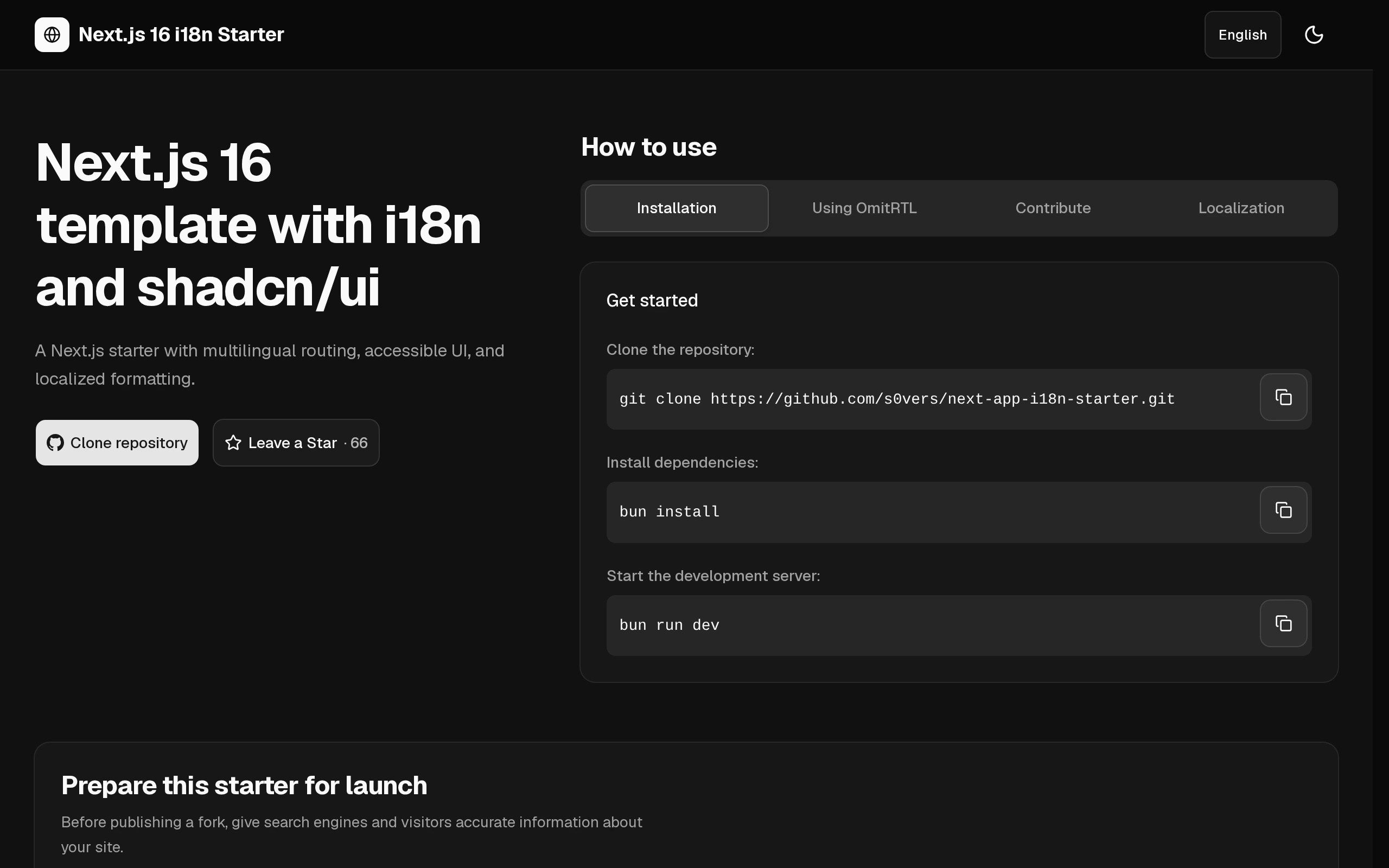Click 'Start the development server:' label

click(713, 576)
